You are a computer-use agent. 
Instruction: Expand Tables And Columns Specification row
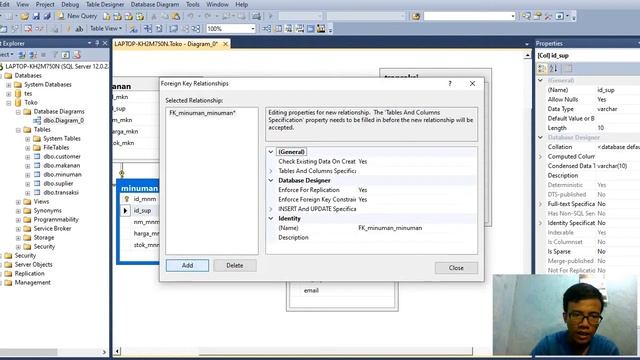(271, 171)
